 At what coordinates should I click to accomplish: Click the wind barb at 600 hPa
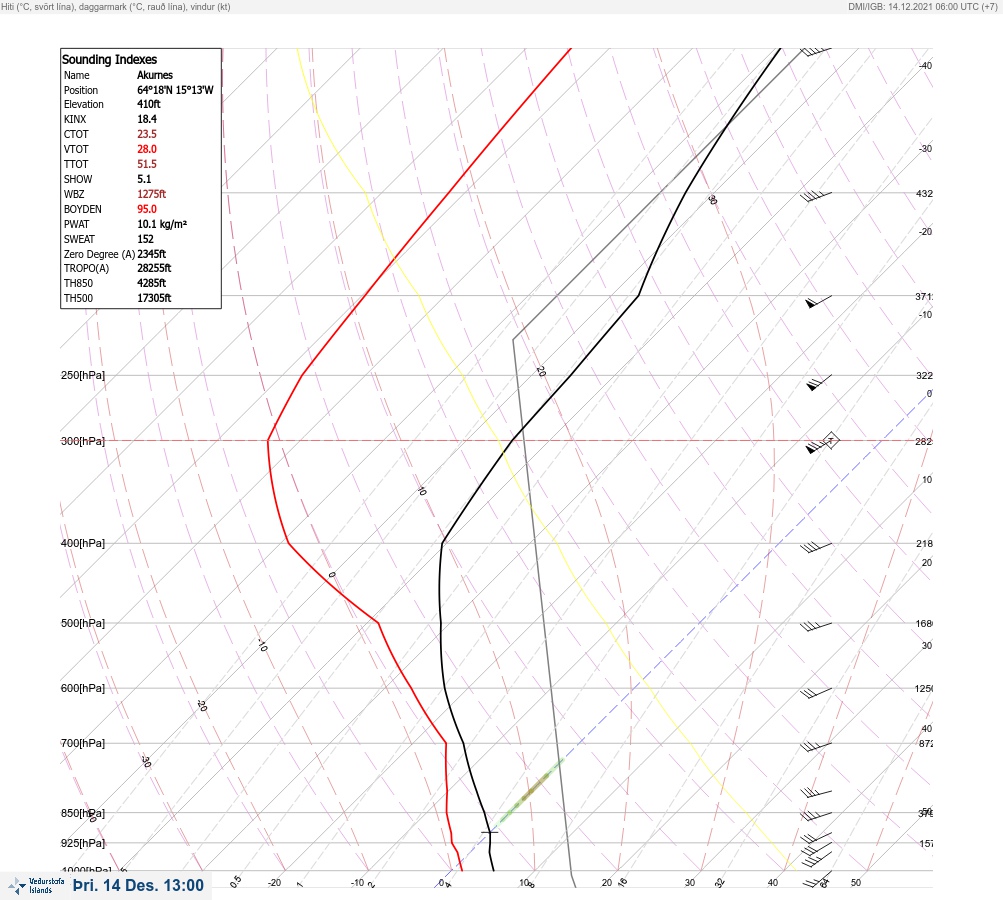[816, 692]
